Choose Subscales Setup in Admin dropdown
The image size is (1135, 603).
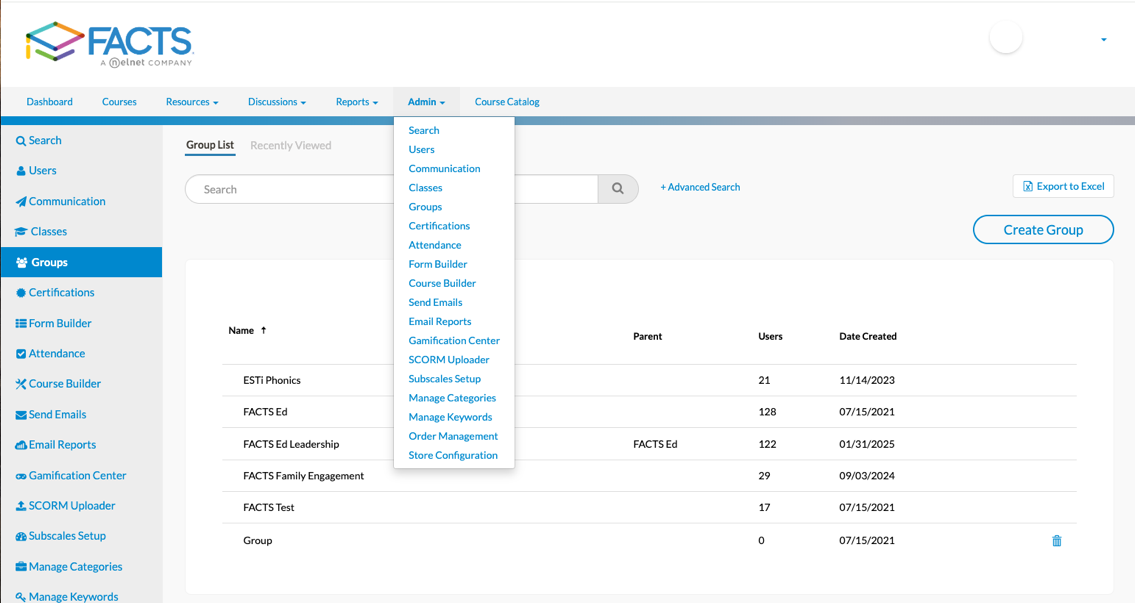coord(444,379)
